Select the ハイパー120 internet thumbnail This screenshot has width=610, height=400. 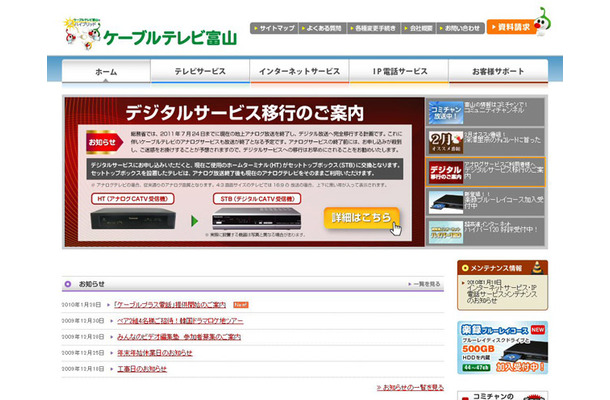446,232
